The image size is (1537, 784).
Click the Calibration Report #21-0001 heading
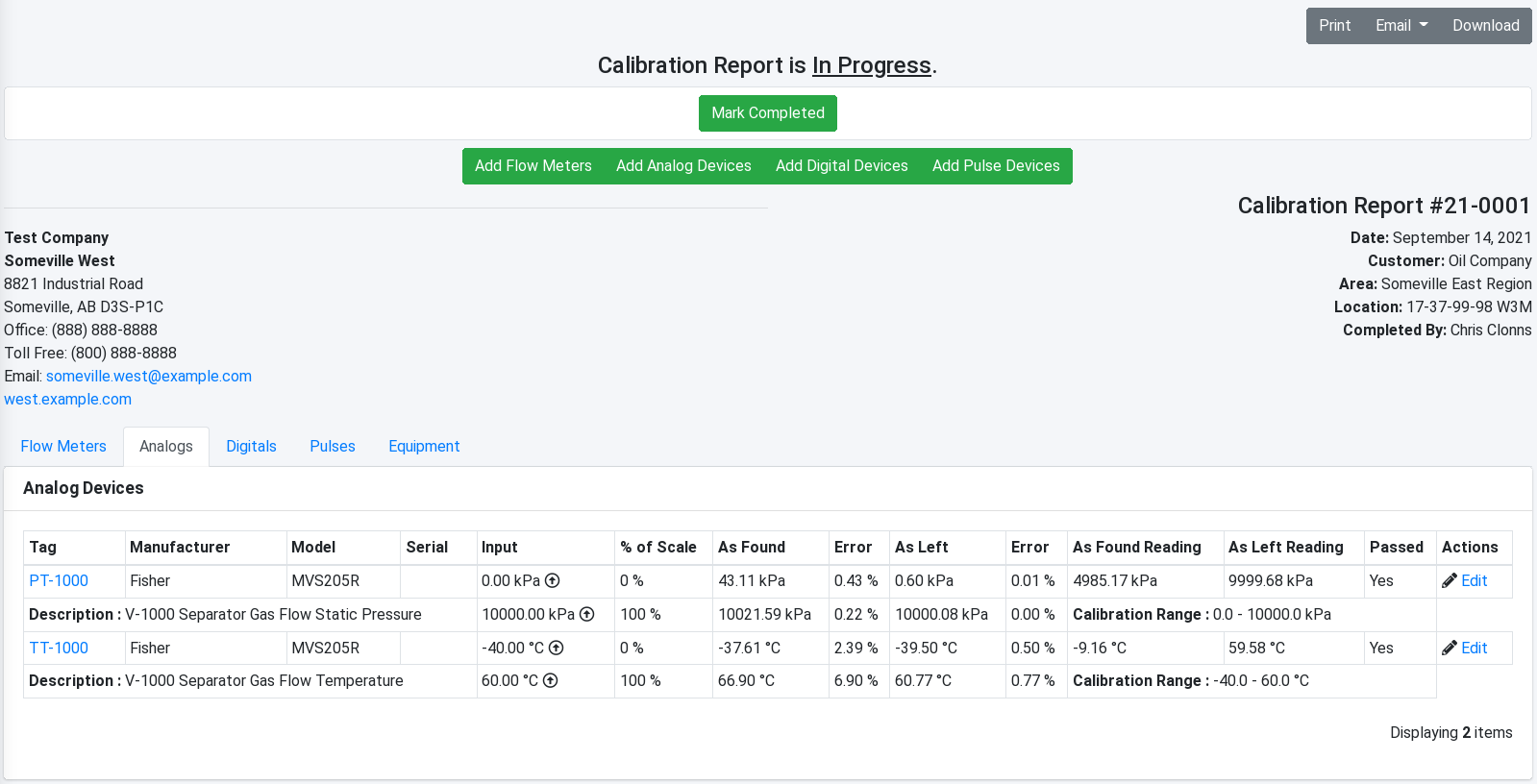1383,206
